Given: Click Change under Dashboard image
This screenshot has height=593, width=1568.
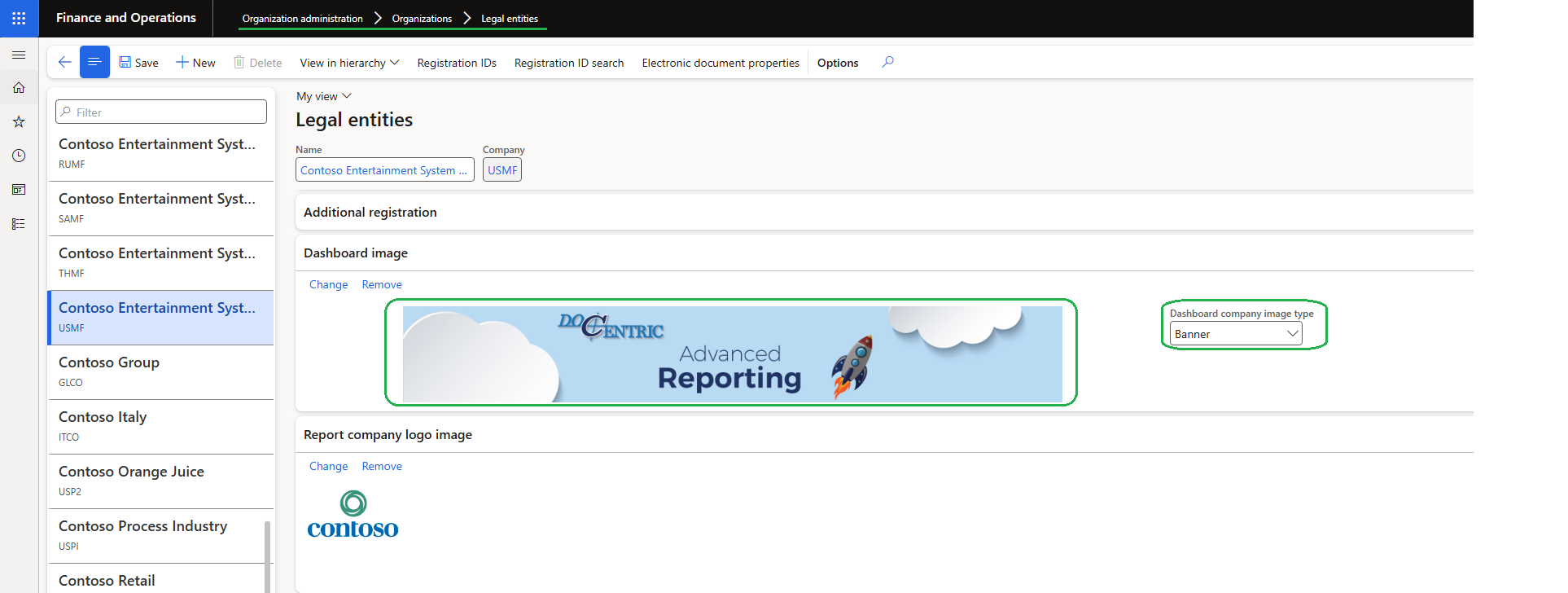Looking at the screenshot, I should pos(328,284).
